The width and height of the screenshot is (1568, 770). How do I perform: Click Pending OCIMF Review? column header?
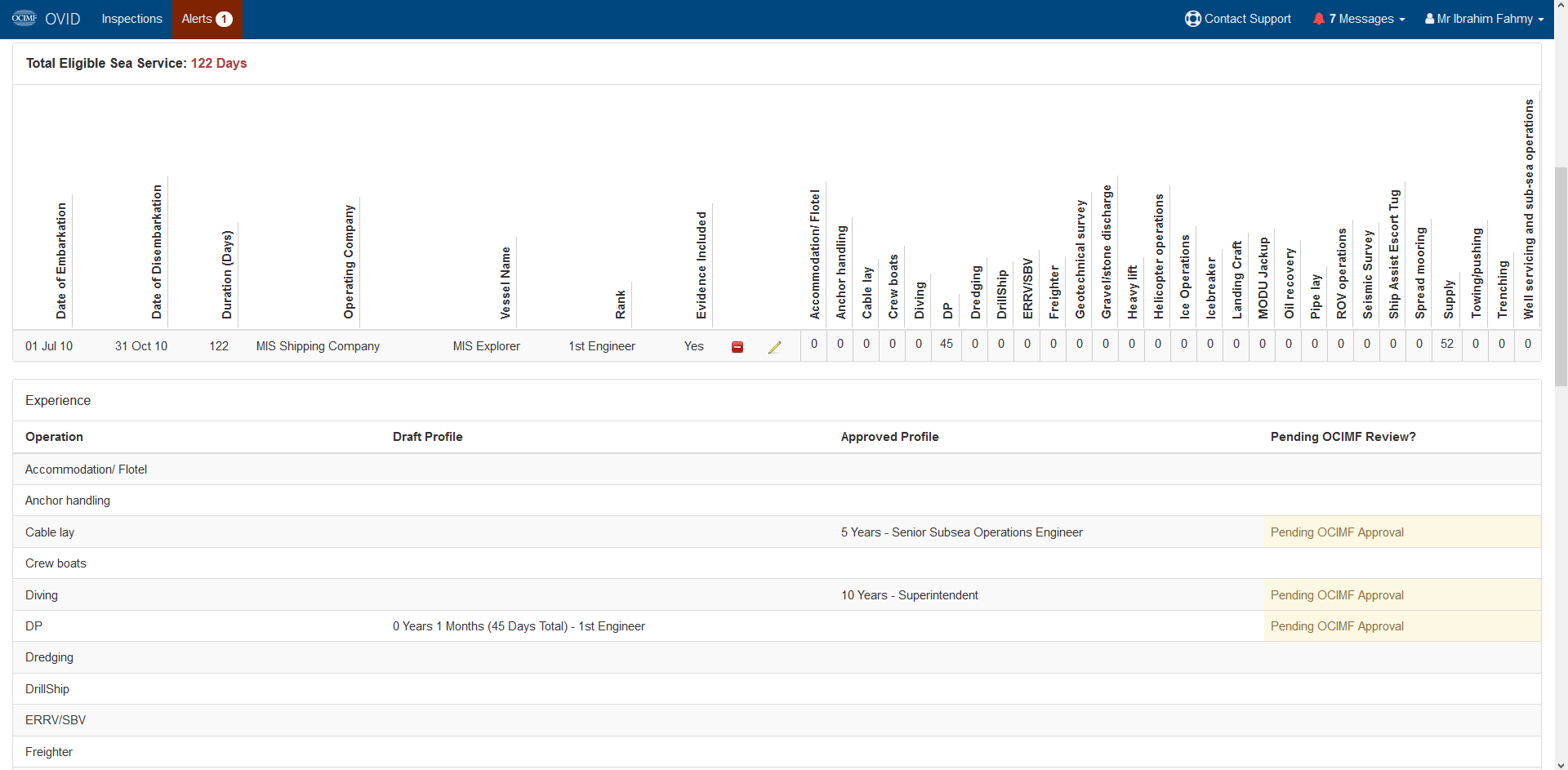[1343, 437]
